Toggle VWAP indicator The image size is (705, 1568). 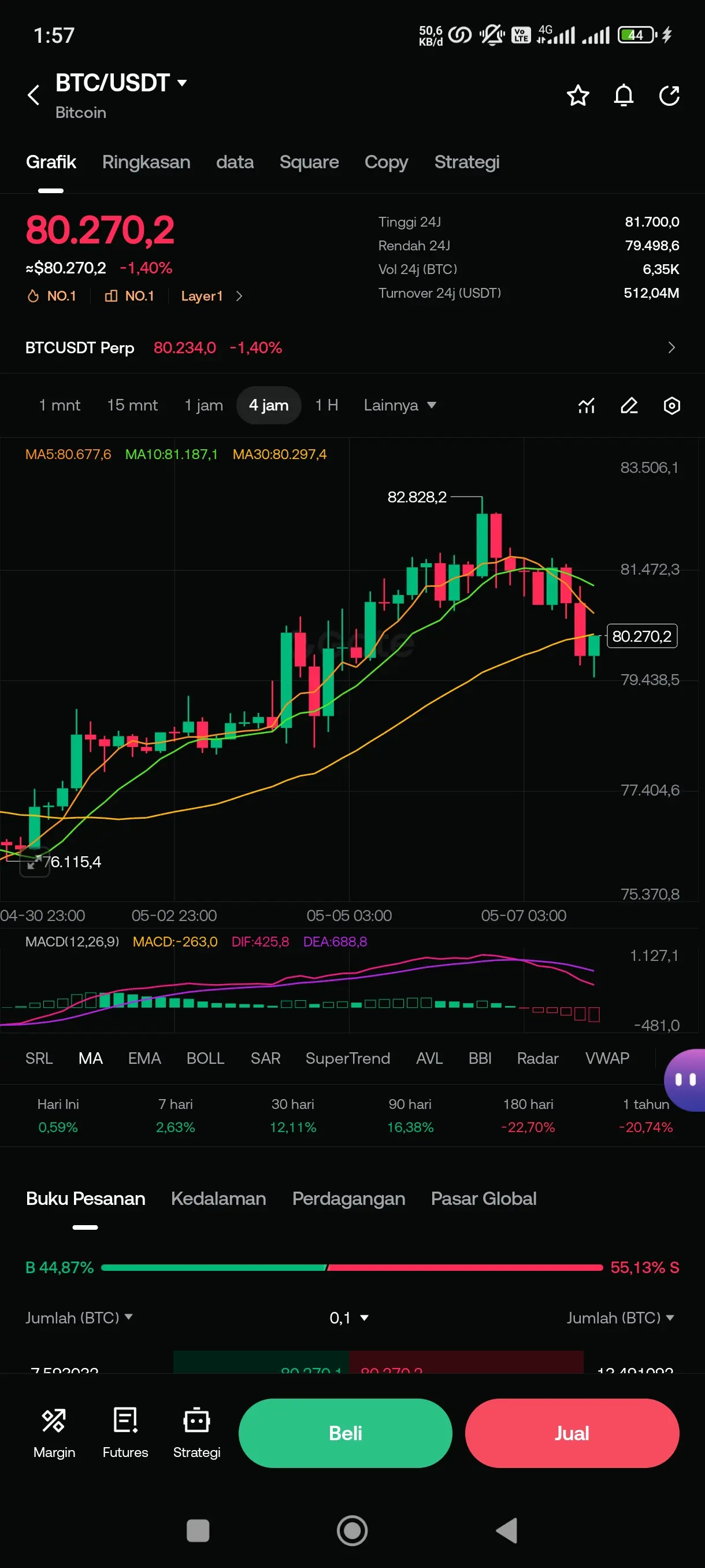point(607,1059)
